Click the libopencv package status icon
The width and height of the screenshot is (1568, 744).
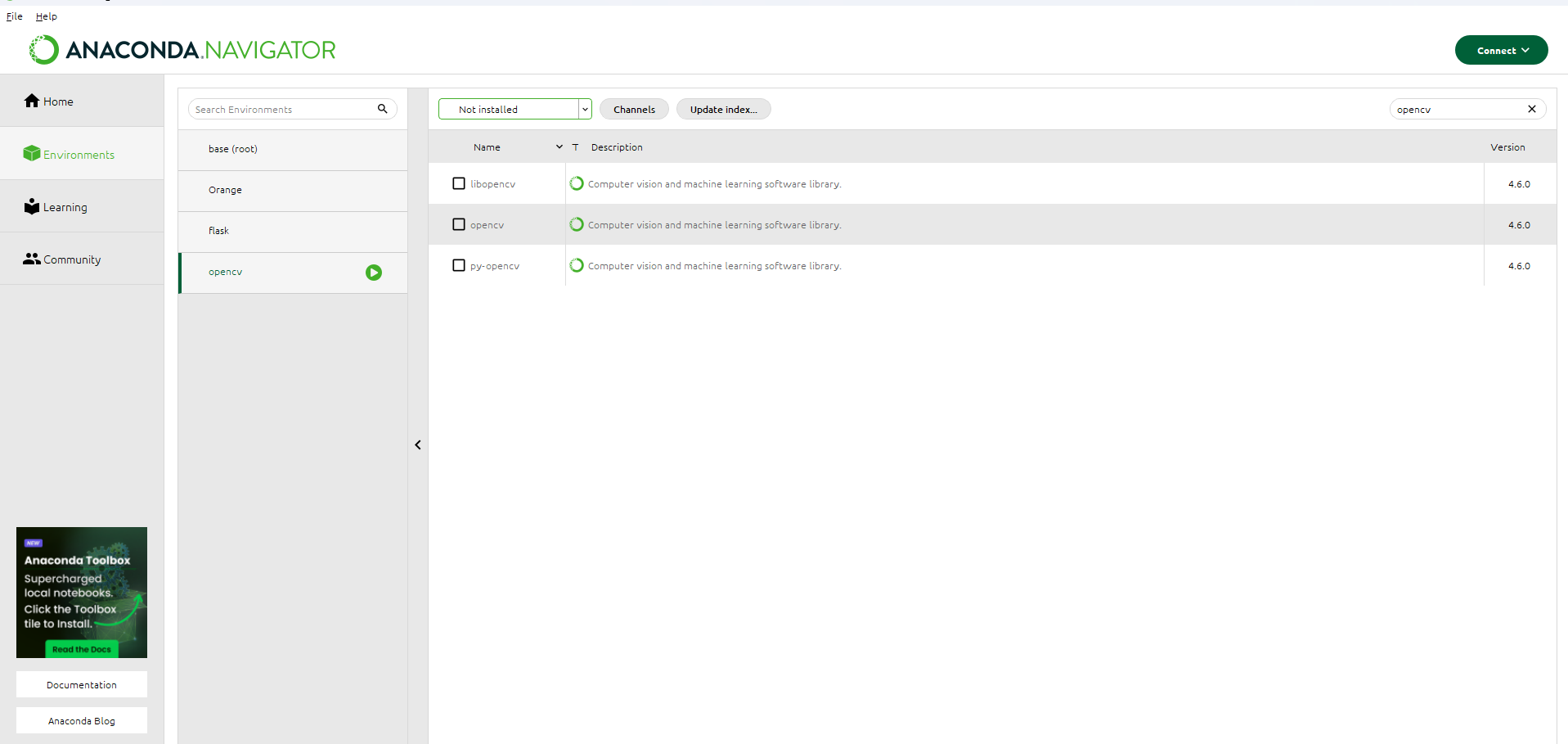(x=577, y=183)
